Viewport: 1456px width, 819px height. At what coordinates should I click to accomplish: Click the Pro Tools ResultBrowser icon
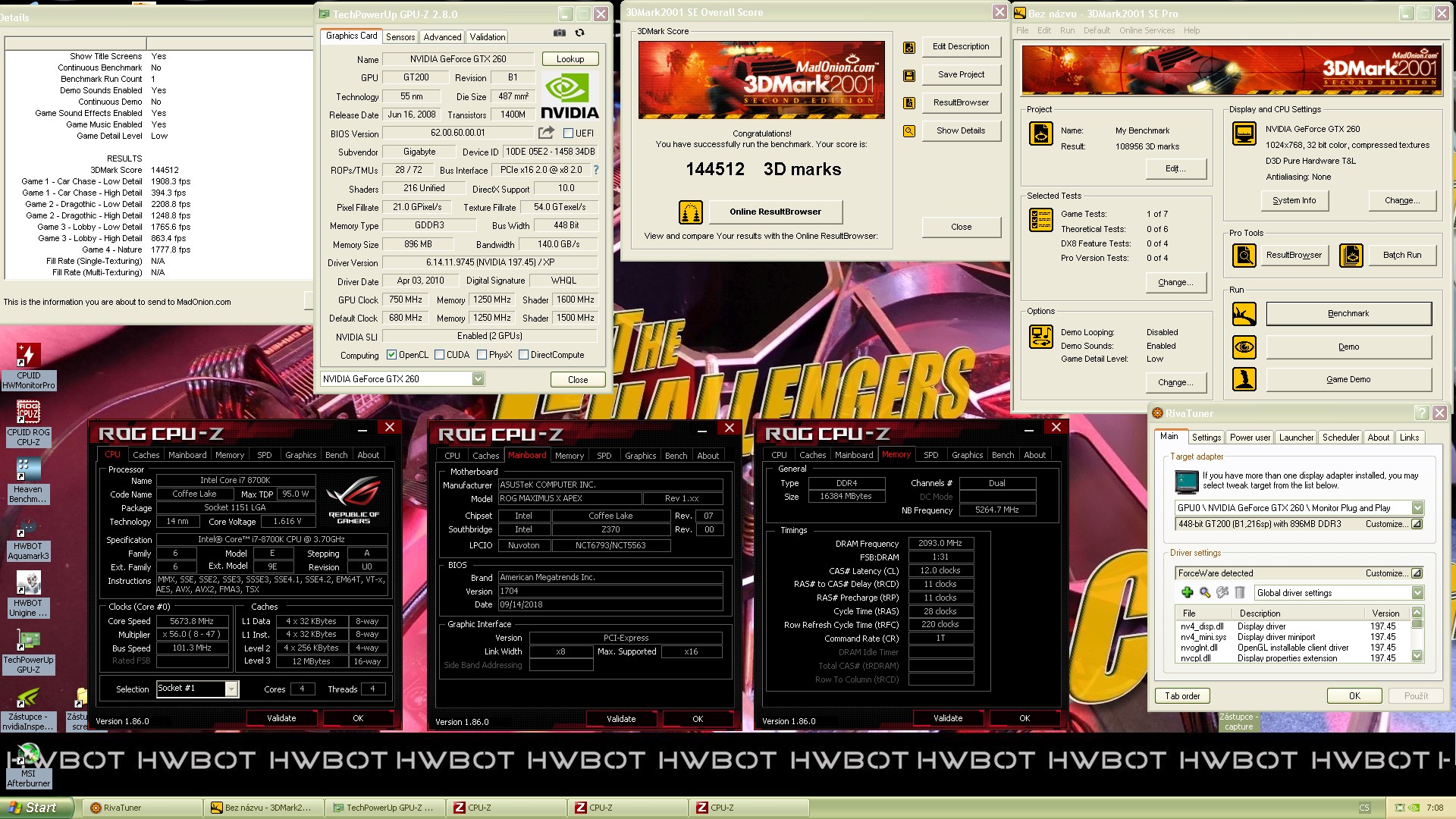pyautogui.click(x=1244, y=256)
